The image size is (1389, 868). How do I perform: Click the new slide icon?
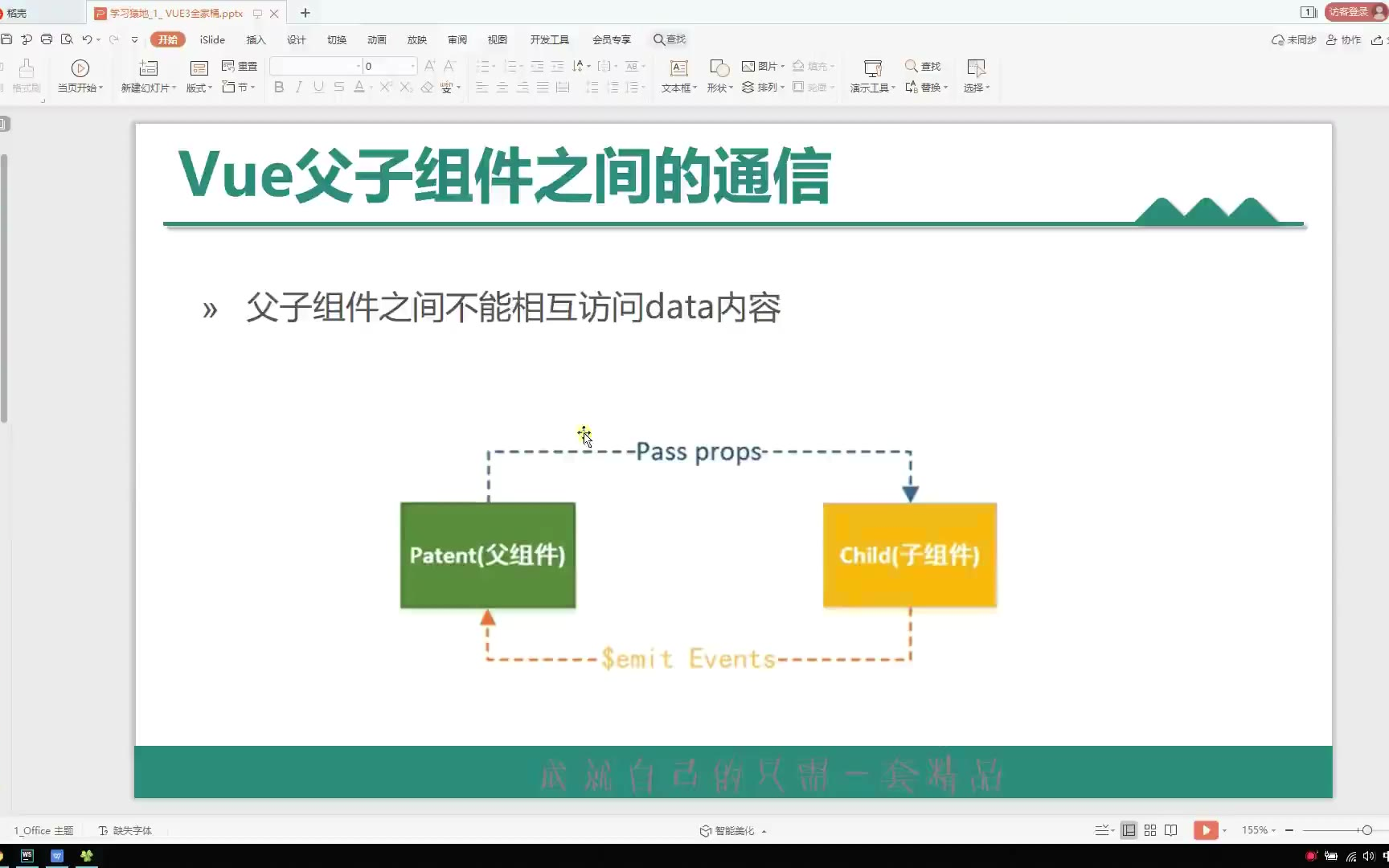(149, 68)
